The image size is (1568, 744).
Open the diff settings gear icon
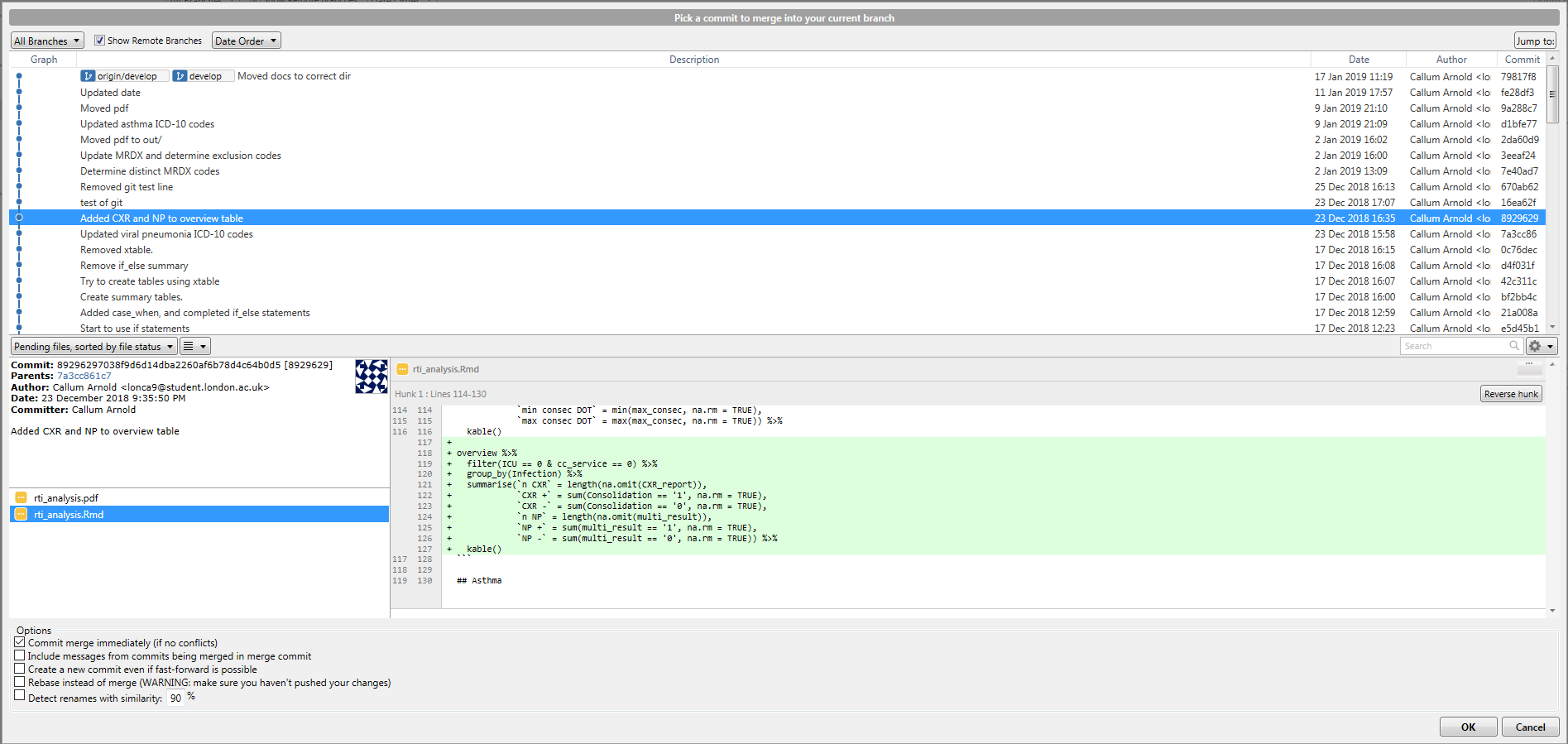point(1535,346)
